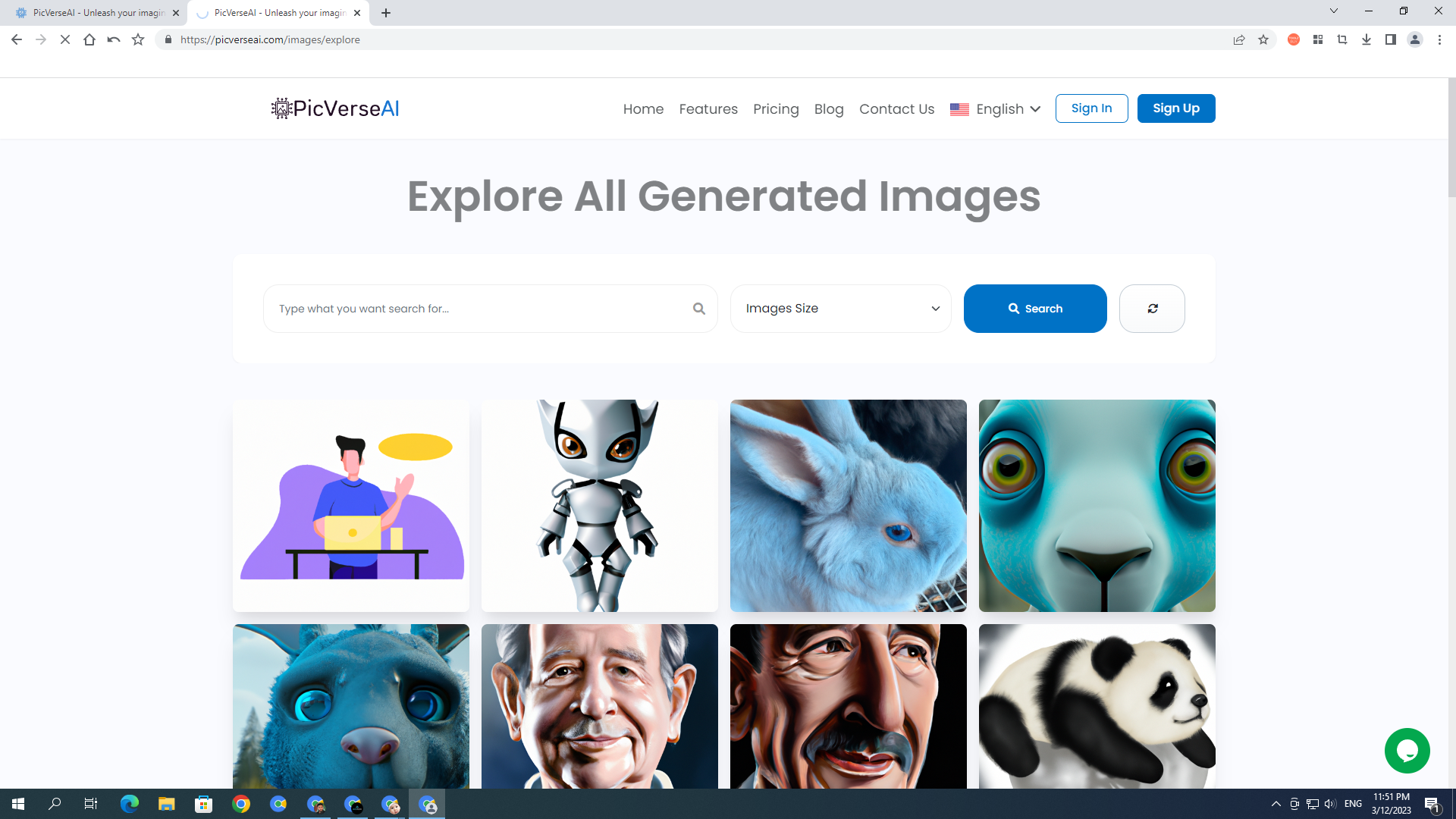1456x819 pixels.
Task: Stop page loading with X button
Action: pos(65,39)
